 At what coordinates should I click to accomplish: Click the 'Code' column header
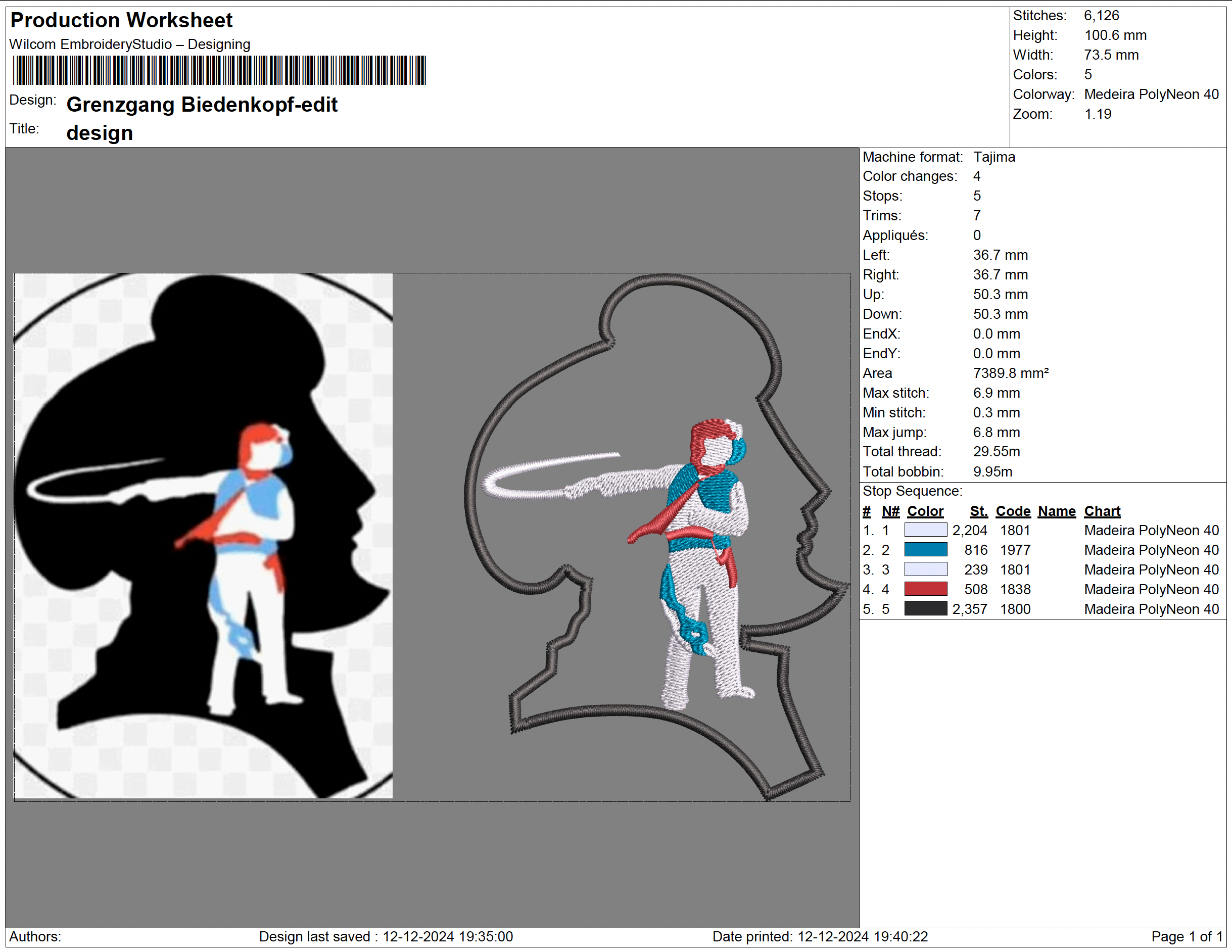tap(1013, 511)
